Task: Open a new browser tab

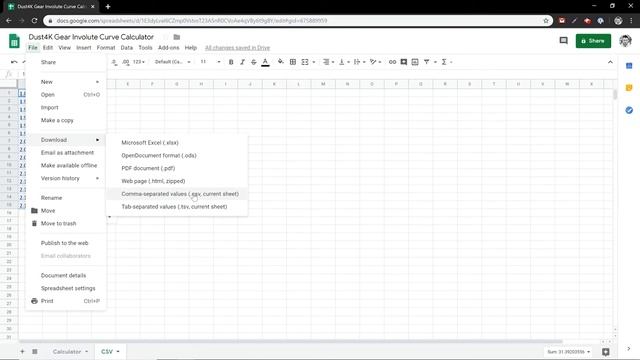Action: coord(108,7)
